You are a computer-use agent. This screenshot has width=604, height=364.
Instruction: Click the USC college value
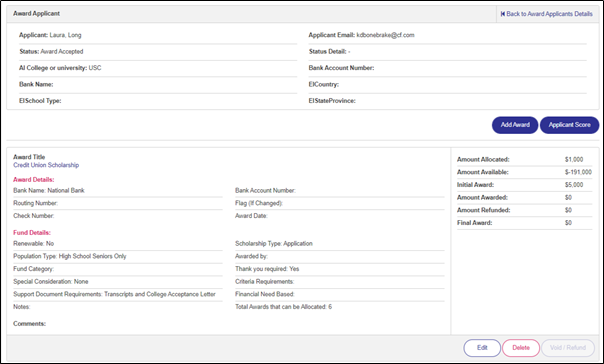[x=95, y=68]
